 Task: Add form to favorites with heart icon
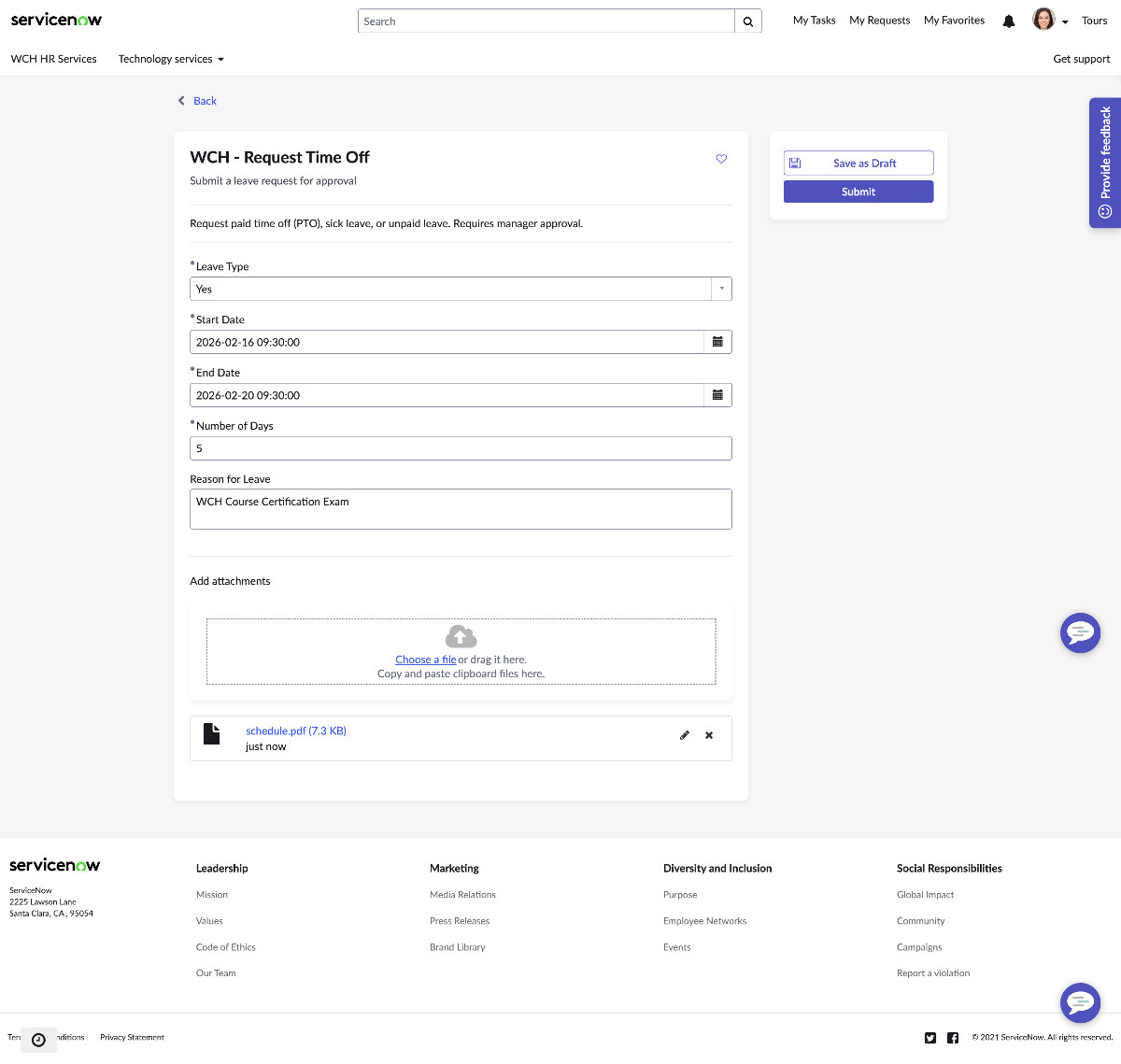tap(721, 159)
